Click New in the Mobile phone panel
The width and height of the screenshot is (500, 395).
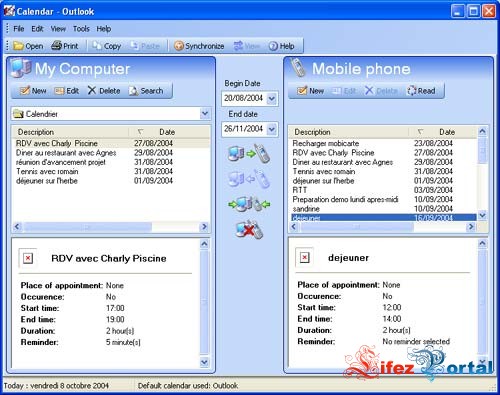point(310,91)
